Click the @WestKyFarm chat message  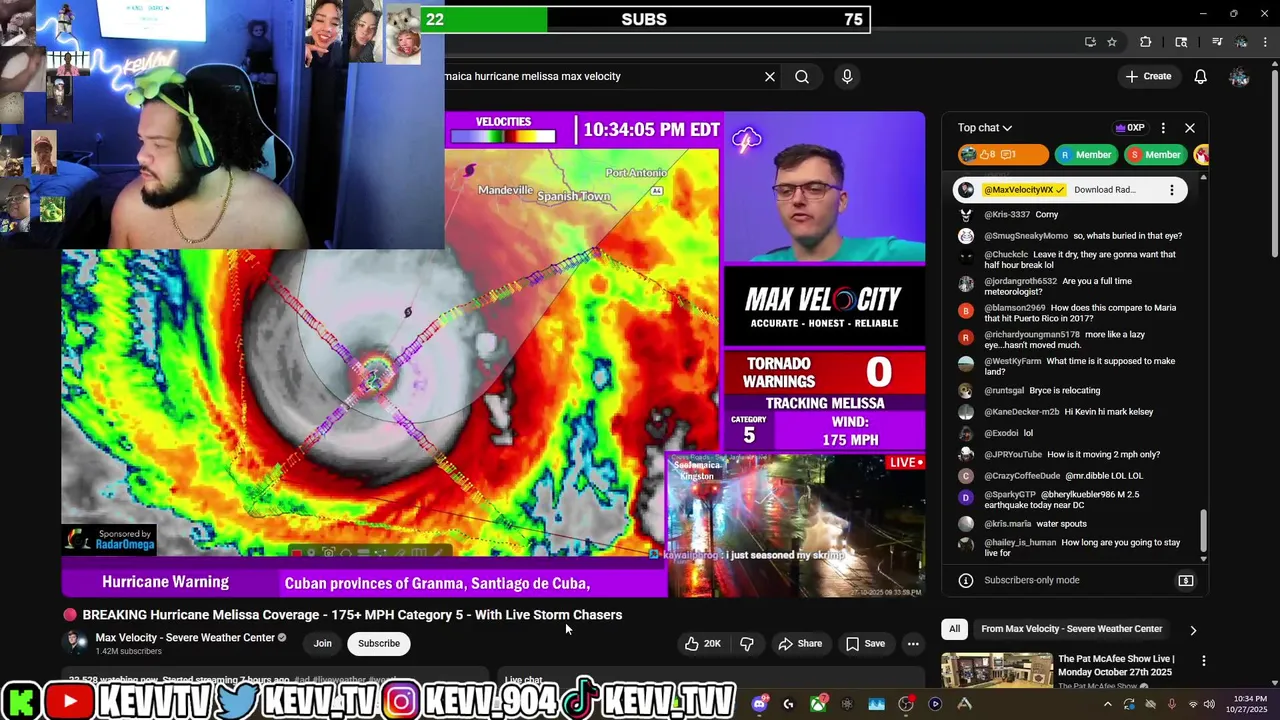click(x=1080, y=366)
